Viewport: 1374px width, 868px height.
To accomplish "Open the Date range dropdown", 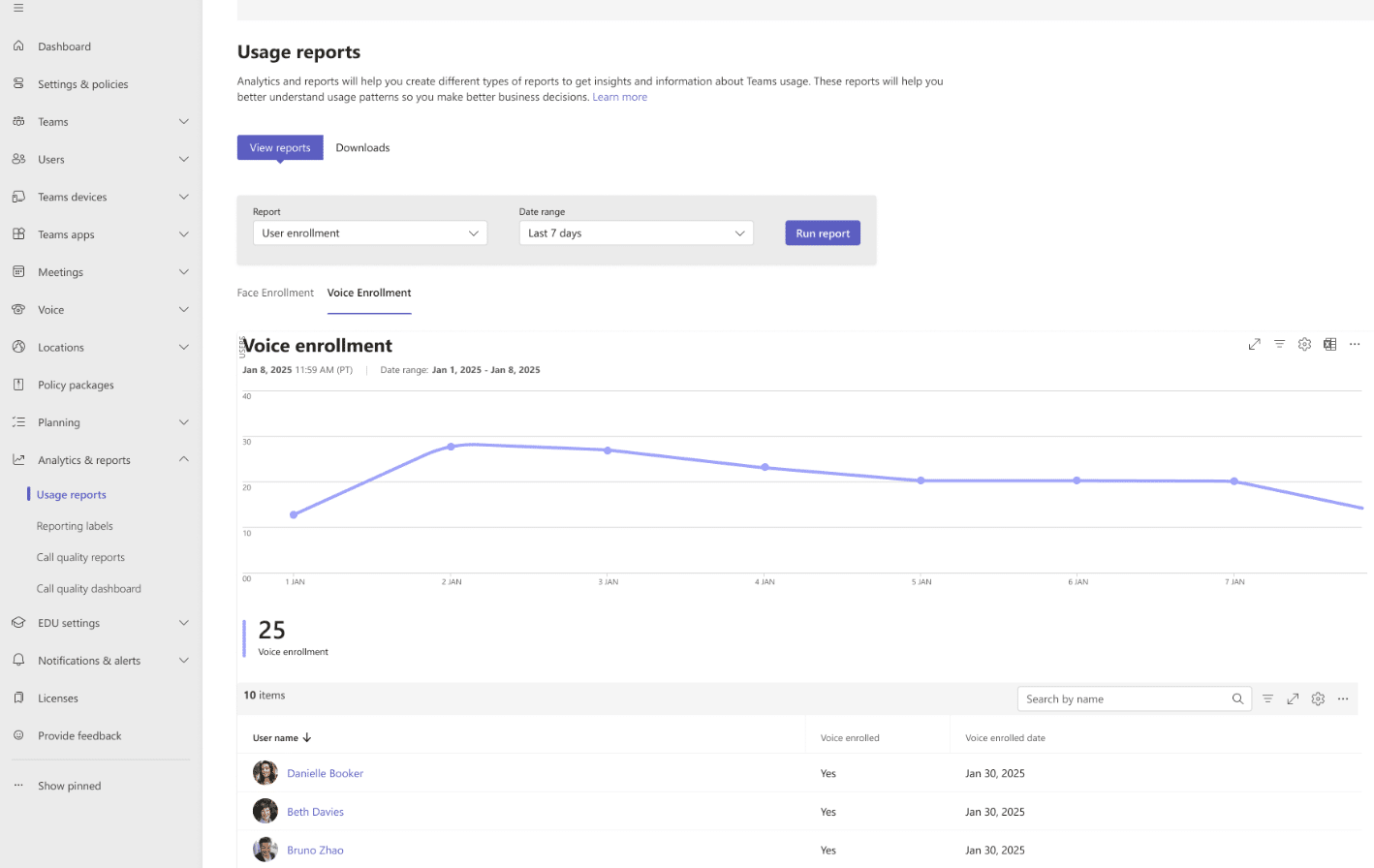I will 636,232.
